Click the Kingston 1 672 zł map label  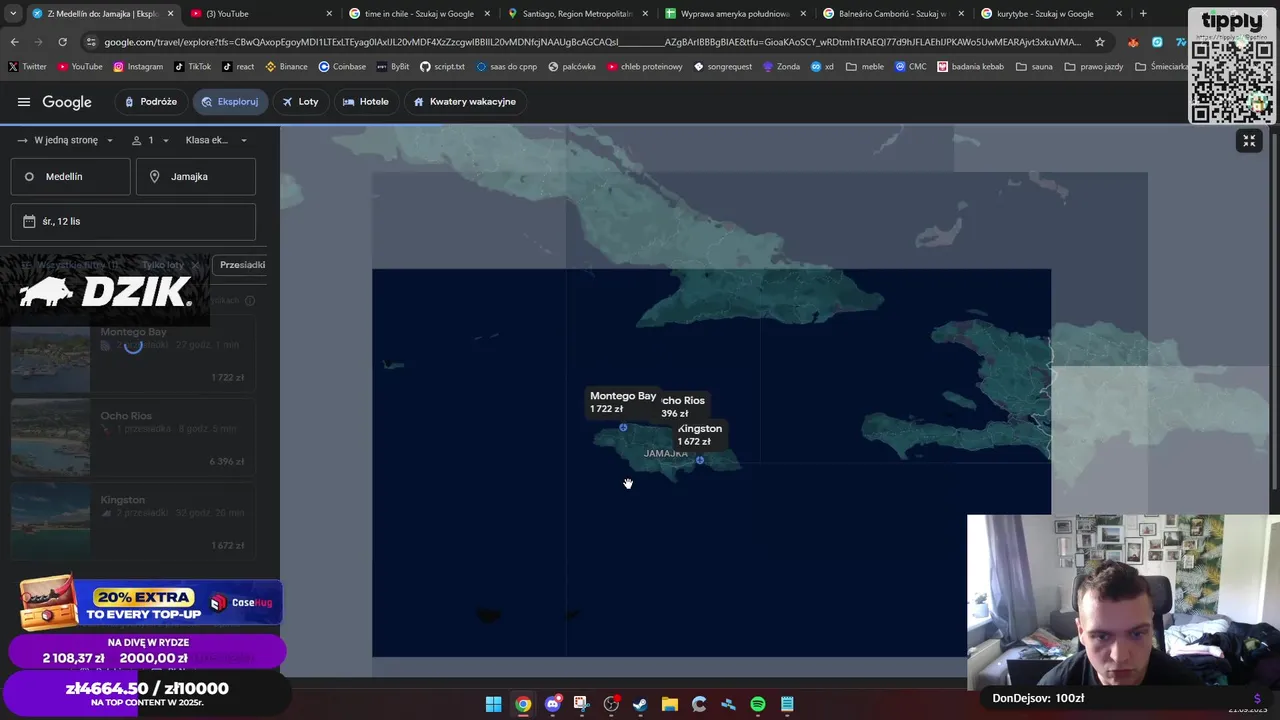coord(699,435)
